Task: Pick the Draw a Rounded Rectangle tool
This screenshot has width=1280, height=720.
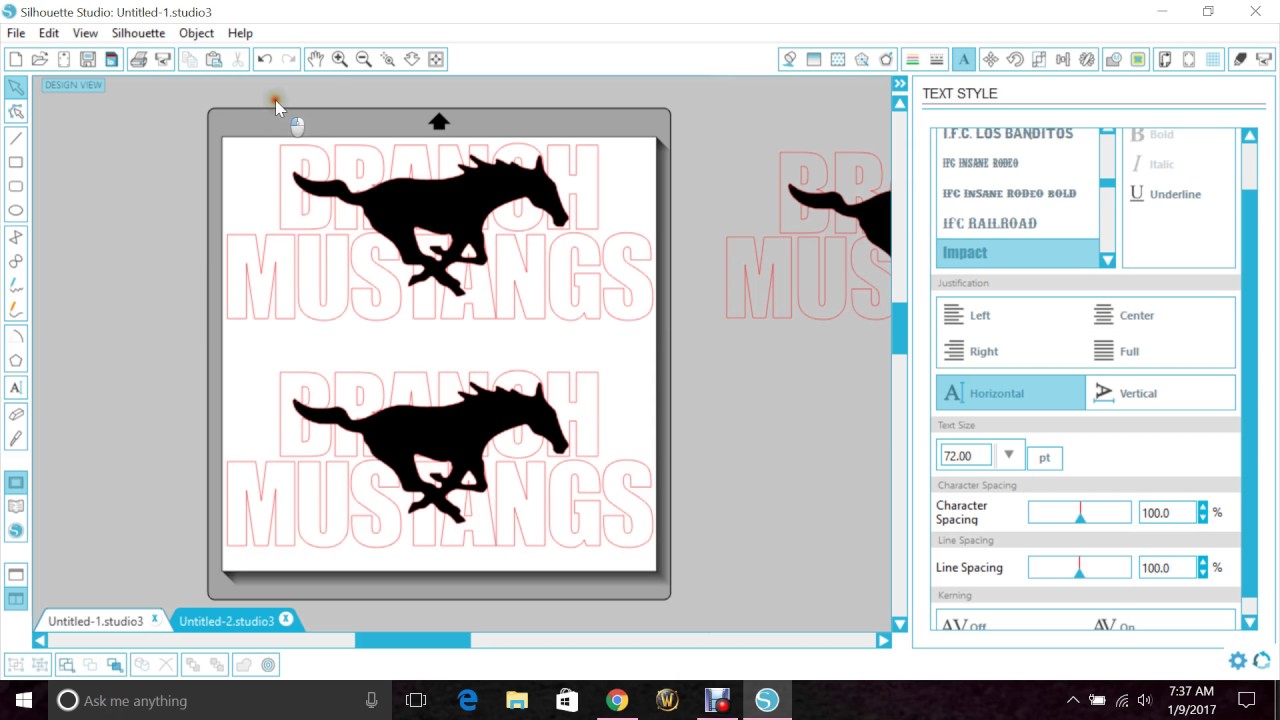Action: 16,186
